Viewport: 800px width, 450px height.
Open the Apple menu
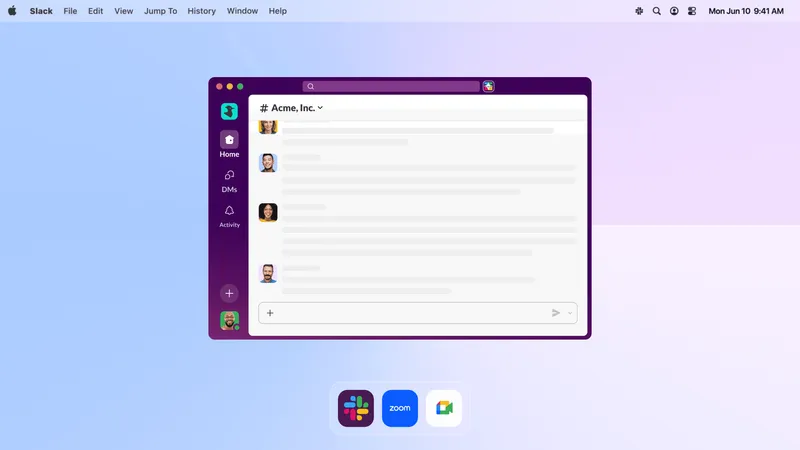(12, 11)
